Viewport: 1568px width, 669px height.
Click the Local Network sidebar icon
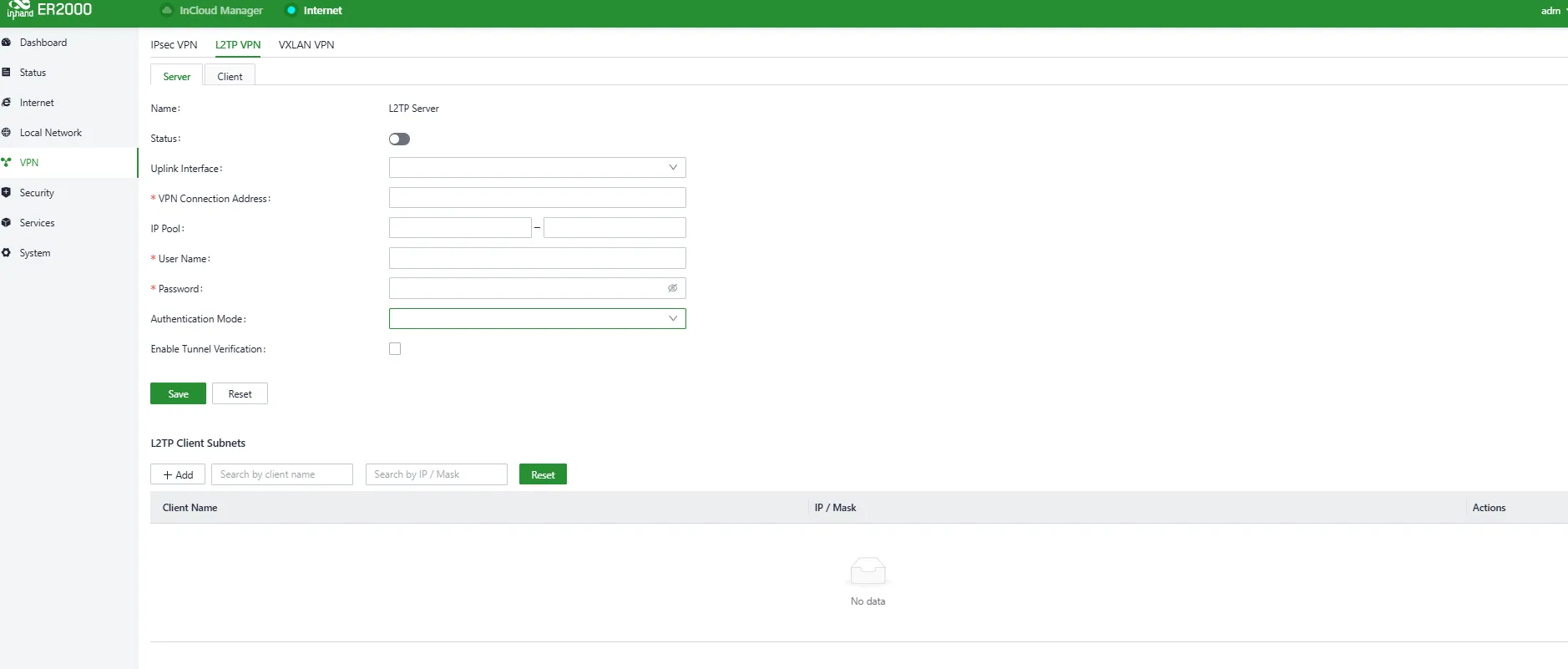(x=6, y=133)
